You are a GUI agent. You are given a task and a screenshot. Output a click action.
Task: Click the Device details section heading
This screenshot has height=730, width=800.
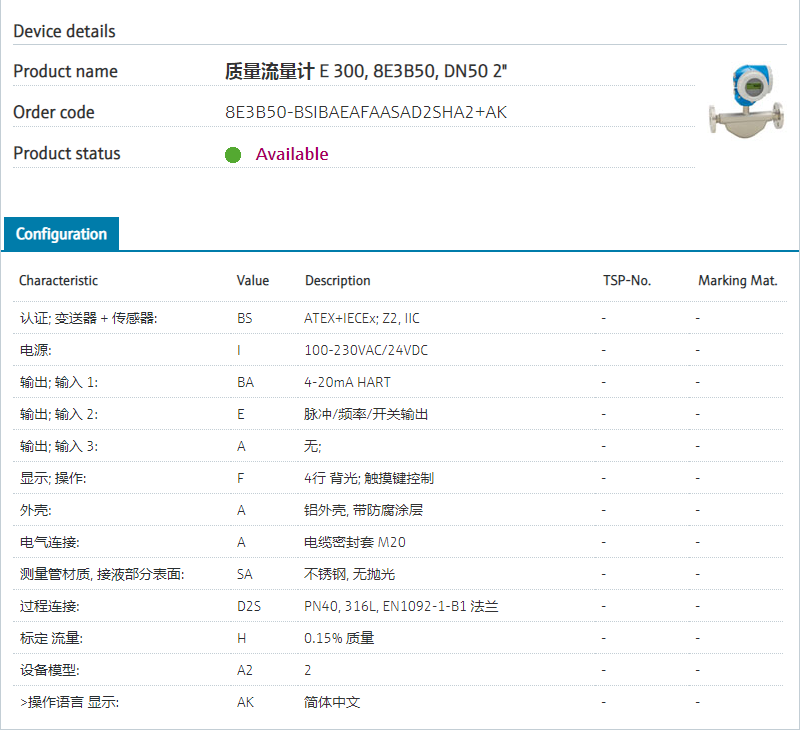point(64,31)
